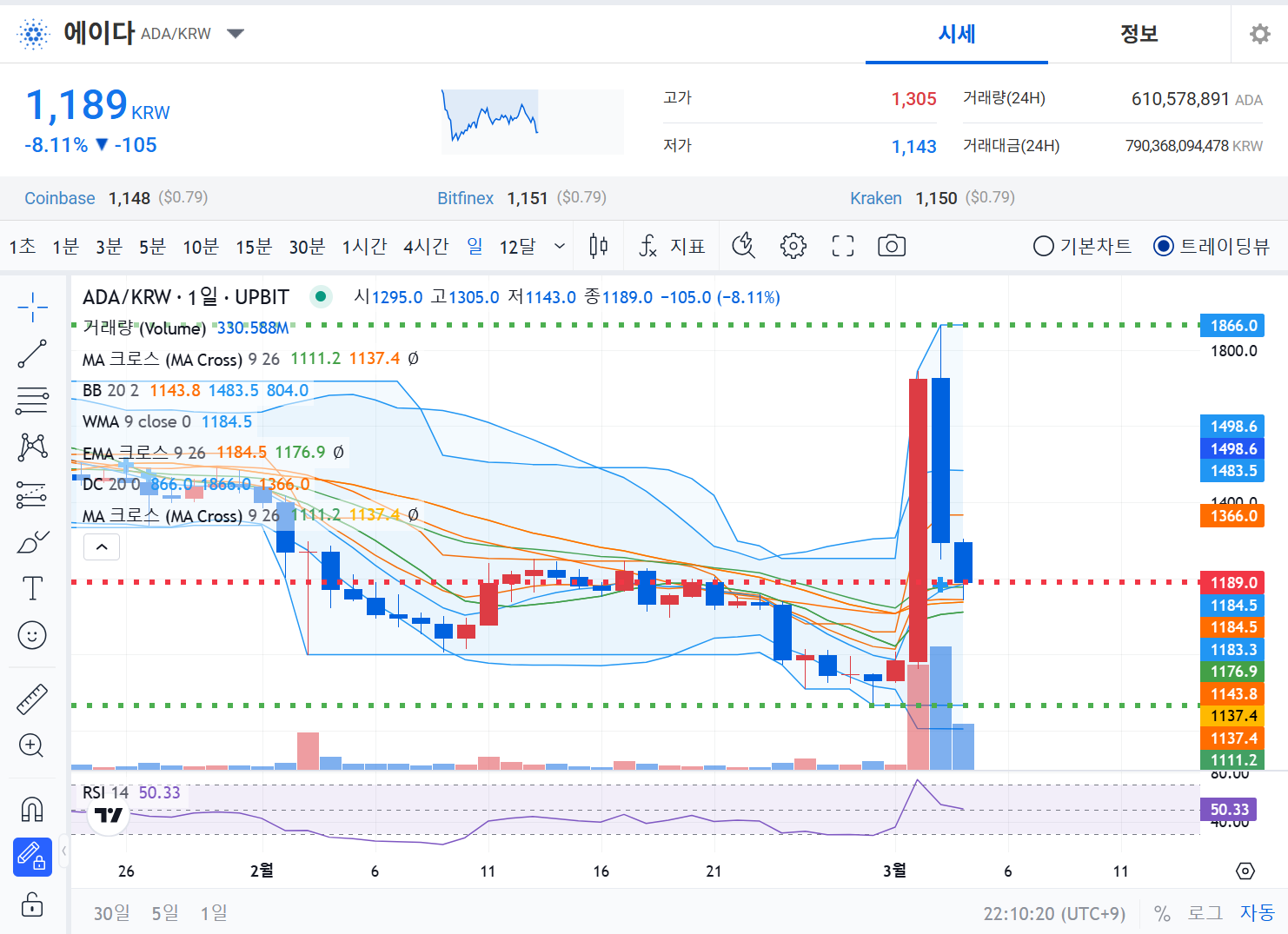Toggle percent scale mode
Image resolution: width=1288 pixels, height=934 pixels.
pyautogui.click(x=1162, y=913)
